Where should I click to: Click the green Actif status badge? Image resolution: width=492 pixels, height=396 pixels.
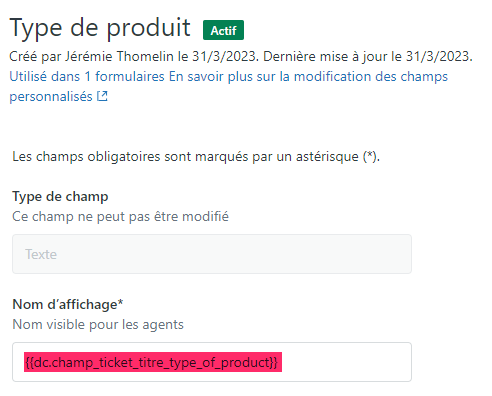[x=223, y=30]
